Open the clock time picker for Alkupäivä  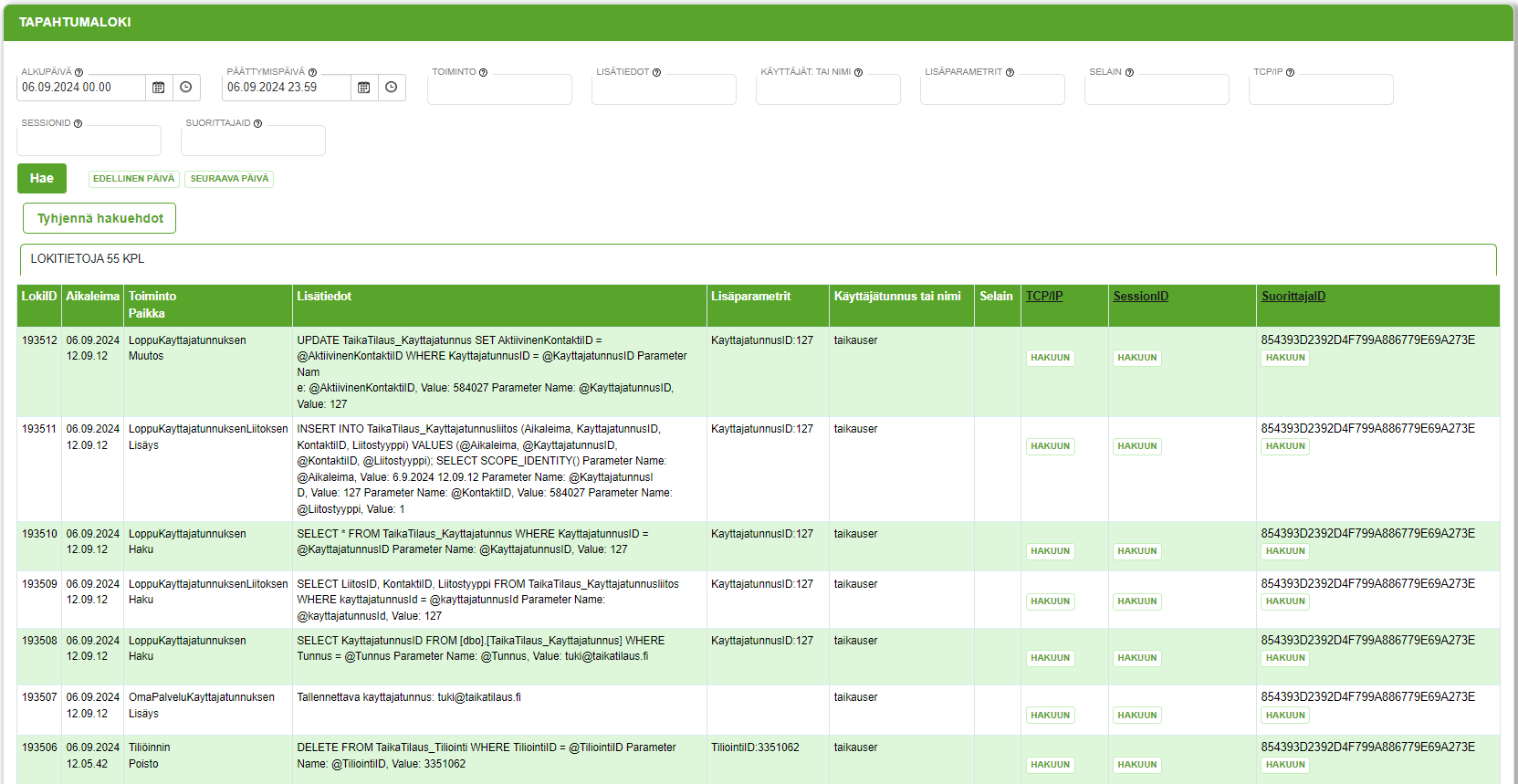click(186, 88)
